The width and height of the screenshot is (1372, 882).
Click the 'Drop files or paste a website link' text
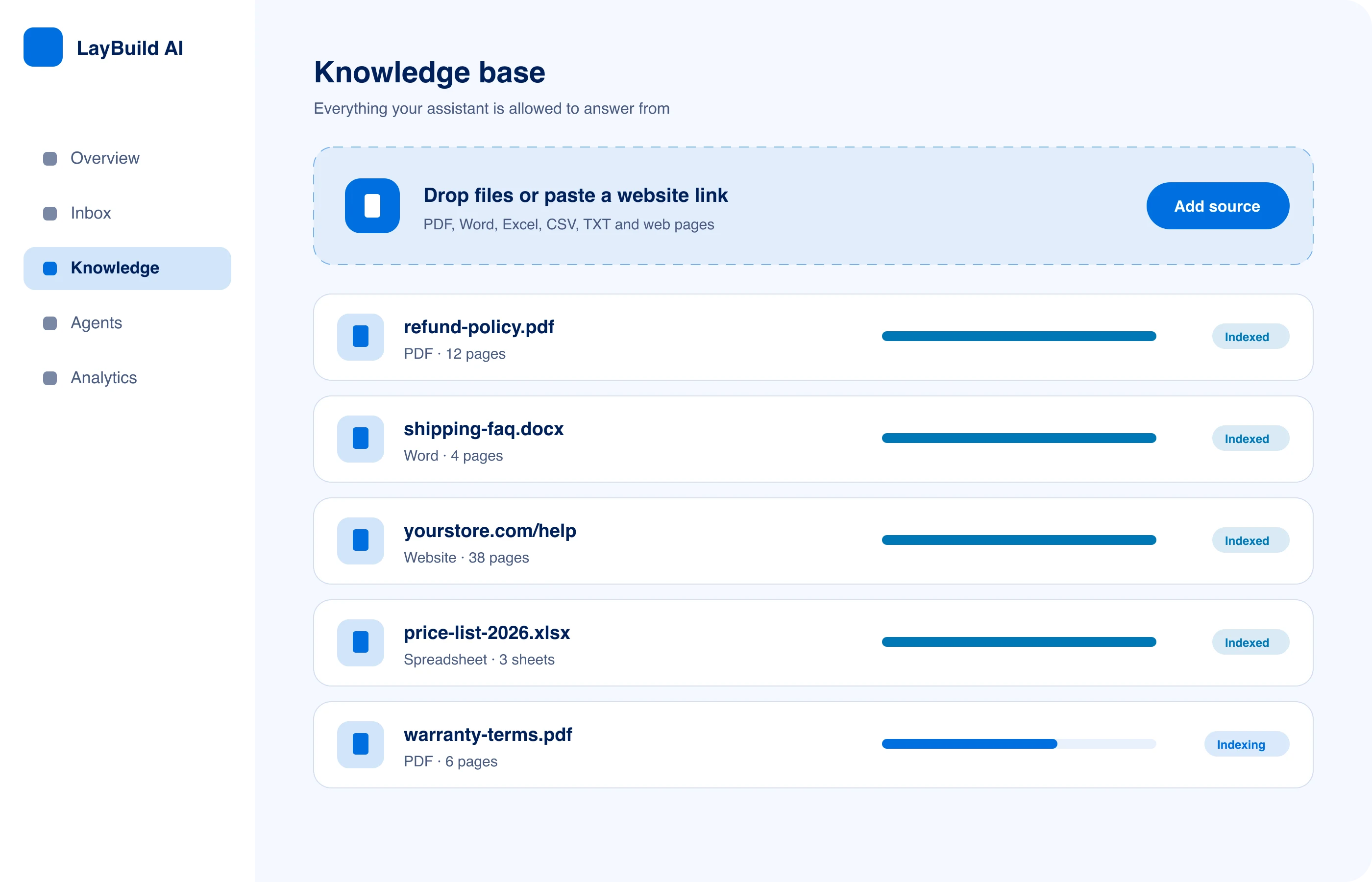click(575, 196)
